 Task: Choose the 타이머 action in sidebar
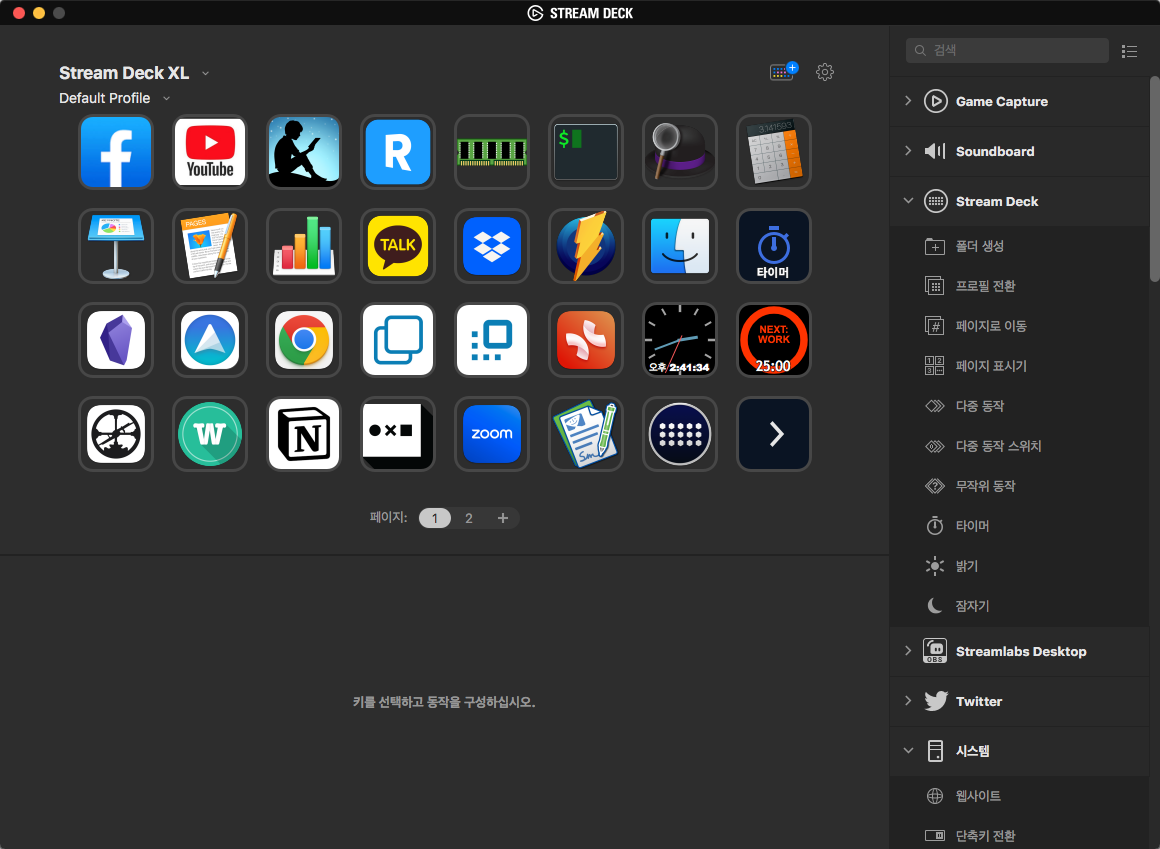[1020, 526]
